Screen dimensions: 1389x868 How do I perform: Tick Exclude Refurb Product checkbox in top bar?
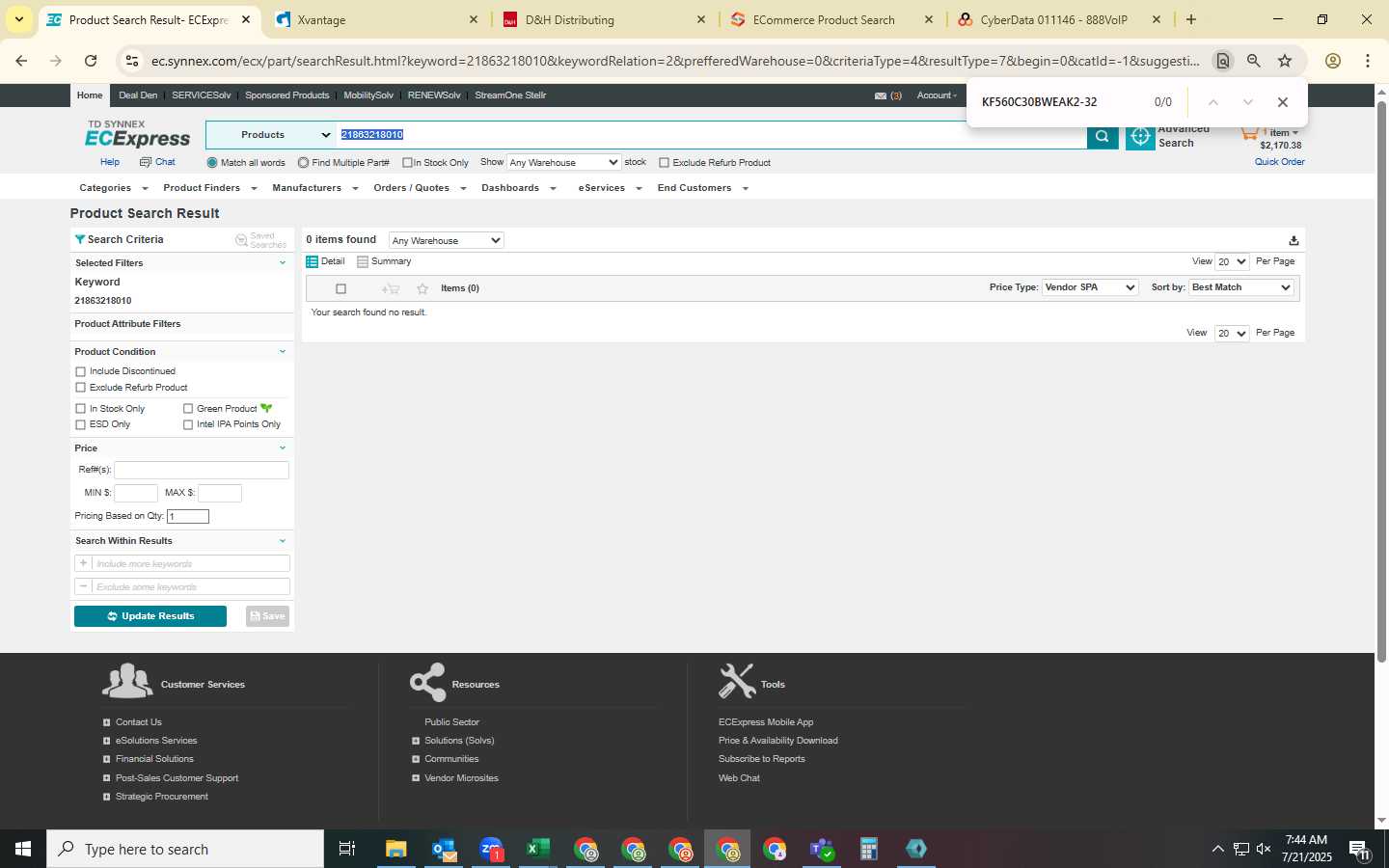[664, 163]
